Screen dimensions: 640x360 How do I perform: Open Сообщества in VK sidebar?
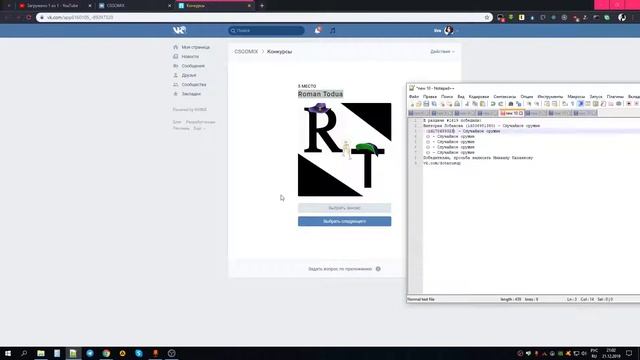(x=189, y=84)
